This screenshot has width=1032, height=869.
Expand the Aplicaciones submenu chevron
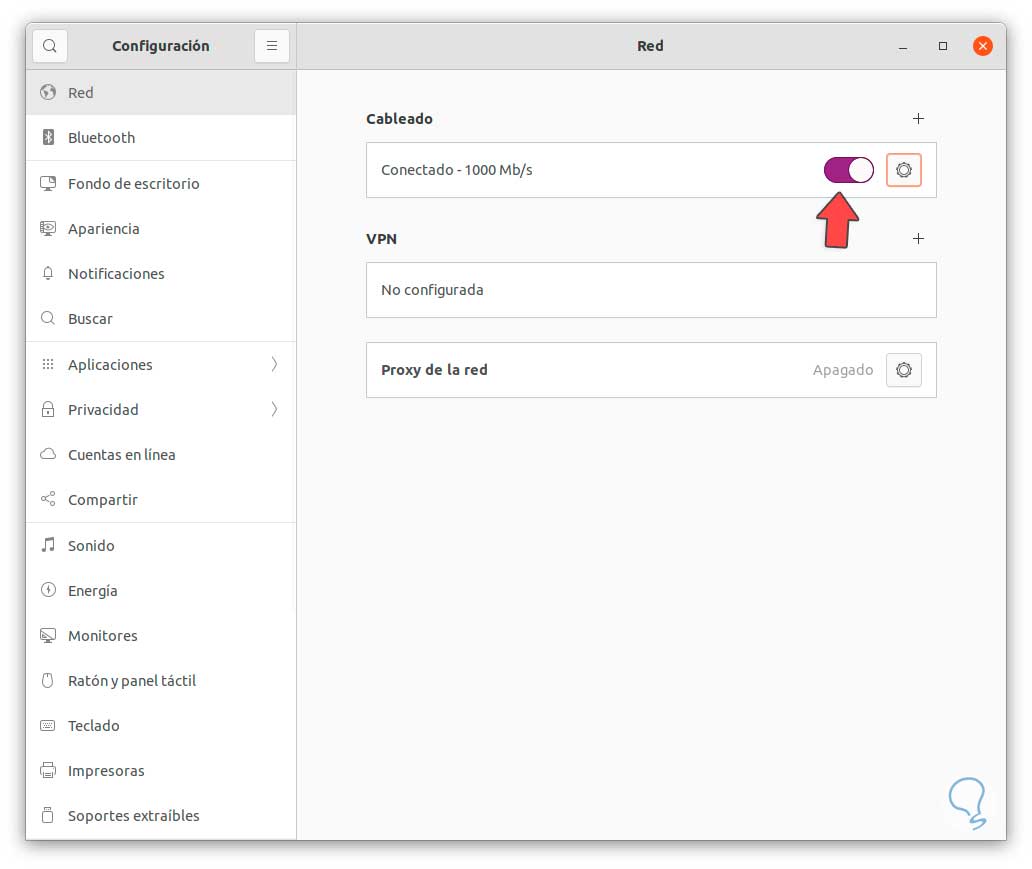click(274, 365)
